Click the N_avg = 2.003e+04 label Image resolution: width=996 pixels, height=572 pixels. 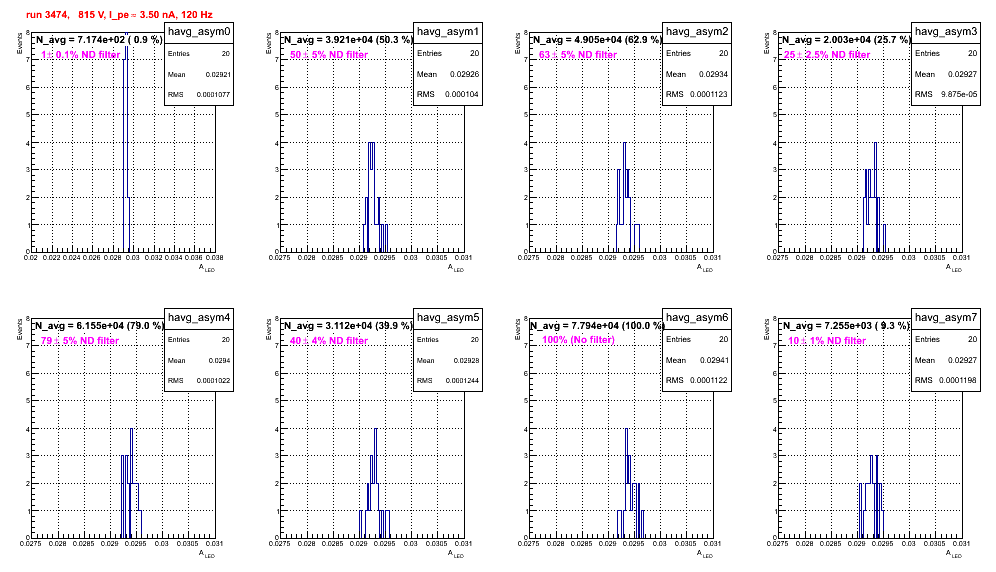(845, 40)
